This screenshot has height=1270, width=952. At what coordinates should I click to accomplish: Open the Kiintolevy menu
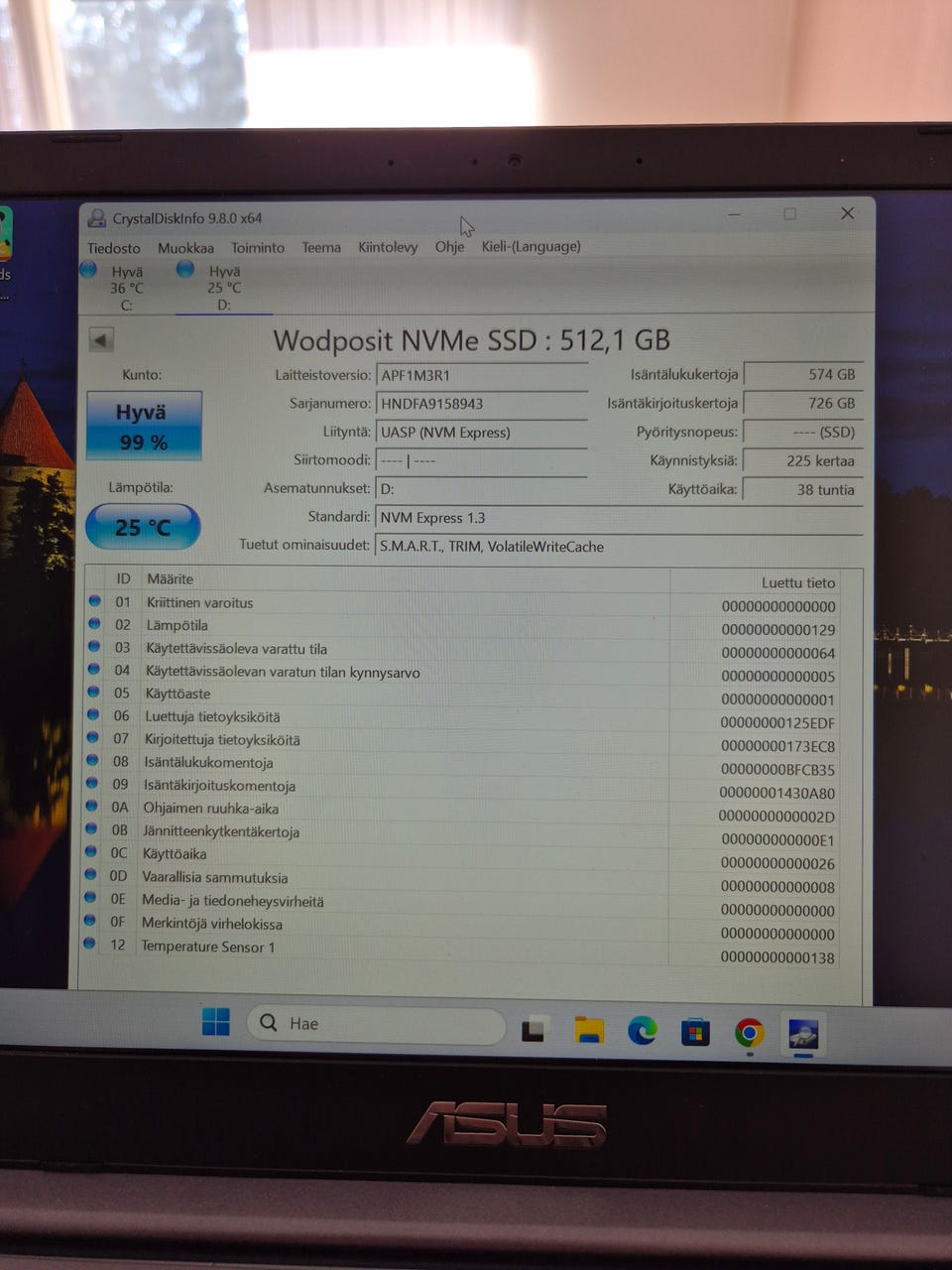coord(388,247)
